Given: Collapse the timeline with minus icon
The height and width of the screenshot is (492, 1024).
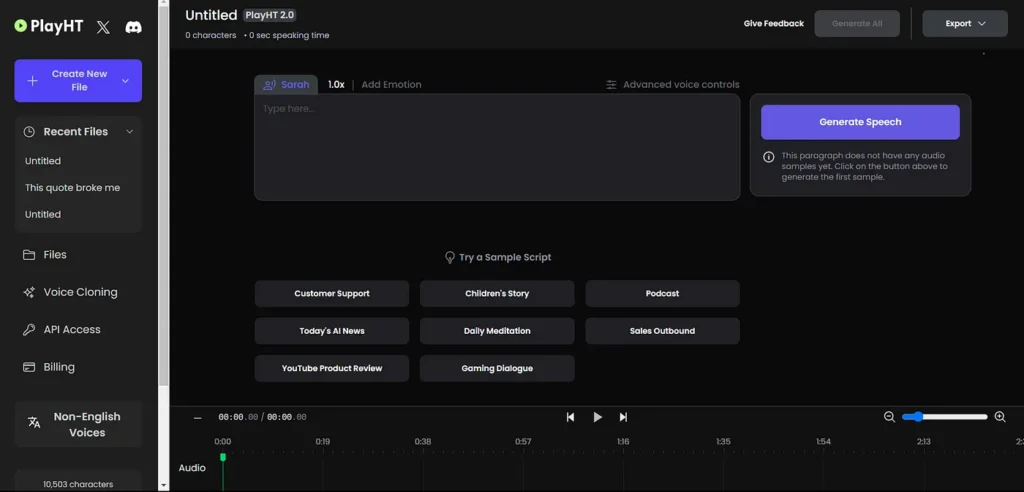Looking at the screenshot, I should click(197, 418).
